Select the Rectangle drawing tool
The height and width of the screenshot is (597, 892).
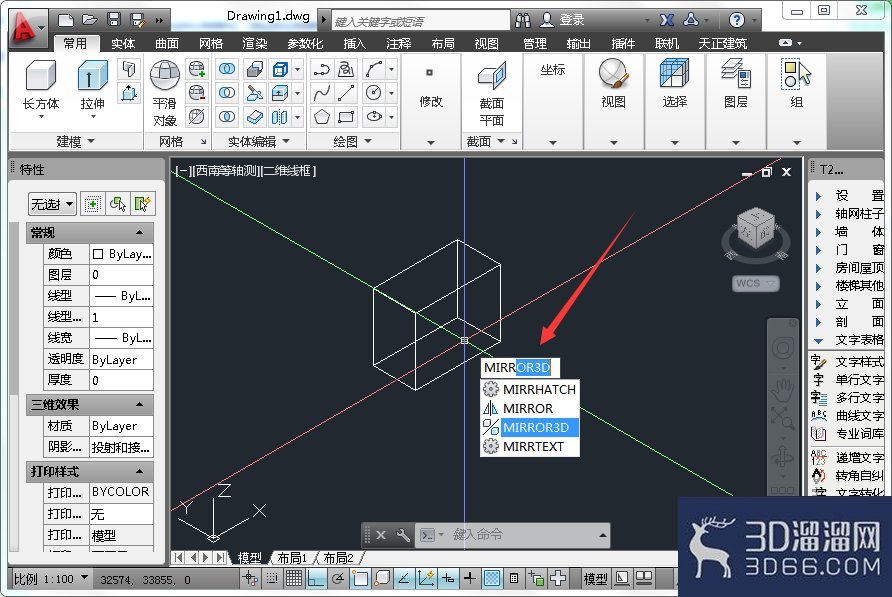click(346, 117)
